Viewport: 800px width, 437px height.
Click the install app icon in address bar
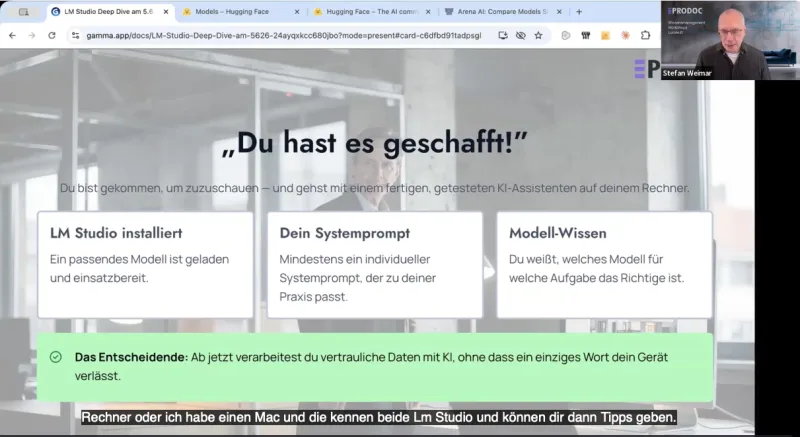[x=503, y=35]
